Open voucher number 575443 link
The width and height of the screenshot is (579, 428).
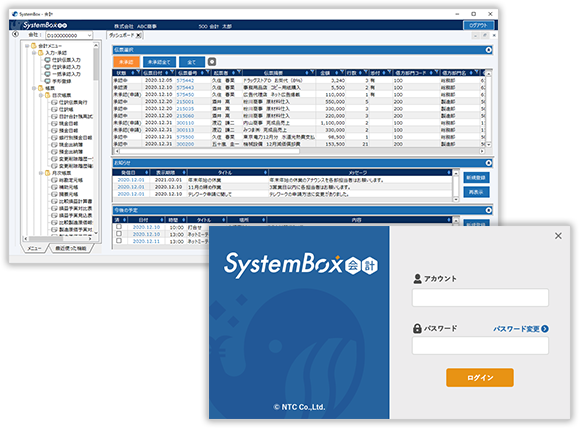click(x=185, y=88)
